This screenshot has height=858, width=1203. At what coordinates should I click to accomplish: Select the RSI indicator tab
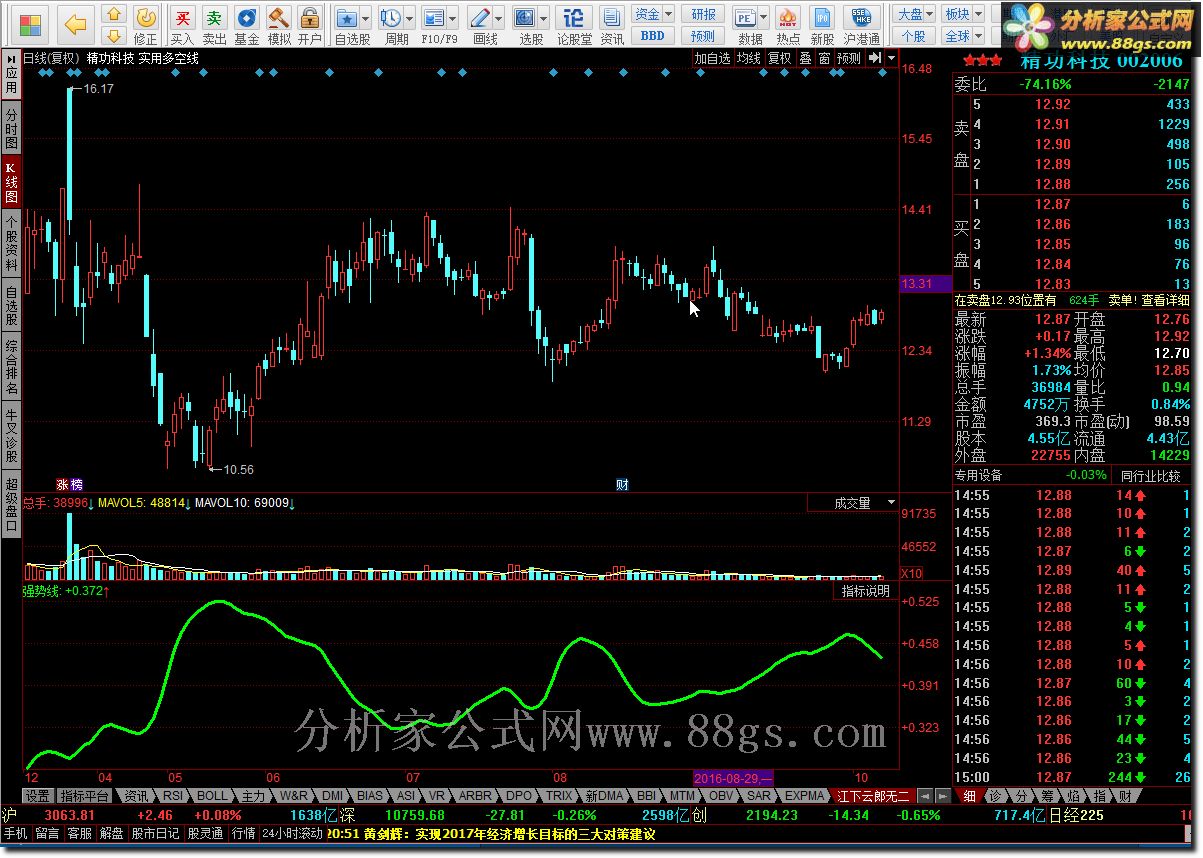pyautogui.click(x=172, y=796)
